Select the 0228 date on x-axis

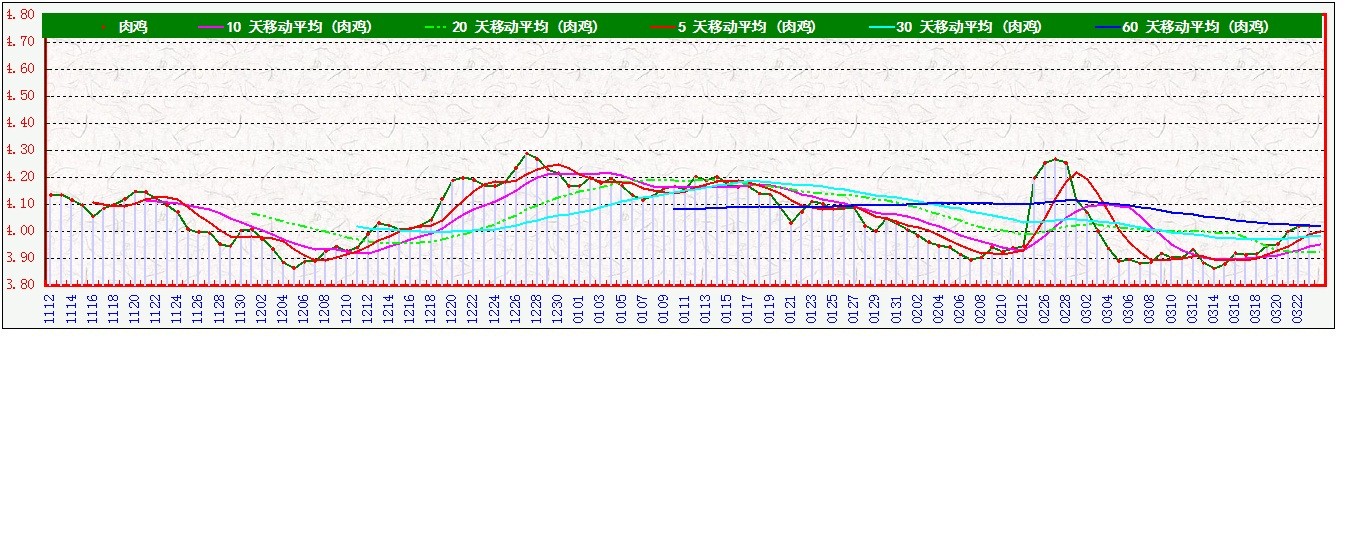tap(1063, 306)
